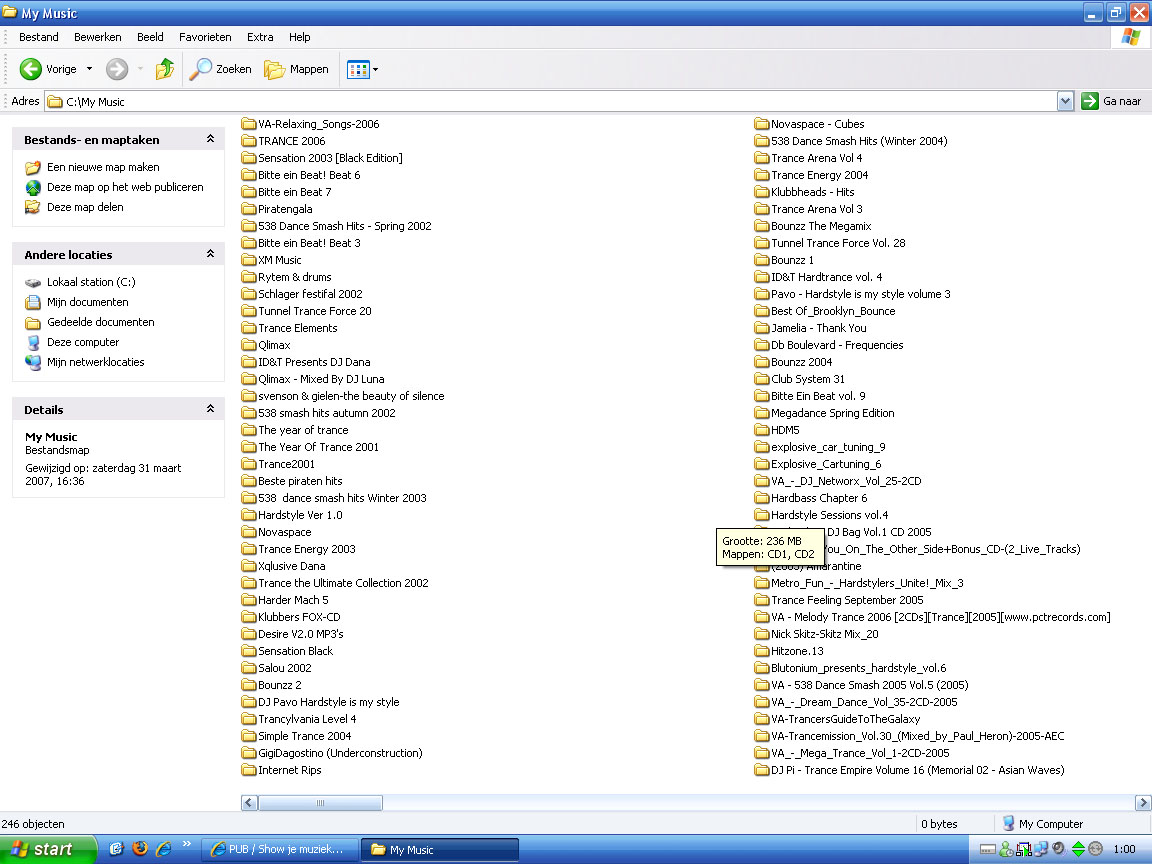Viewport: 1152px width, 864px height.
Task: Expand the address bar dropdown
Action: point(1065,101)
